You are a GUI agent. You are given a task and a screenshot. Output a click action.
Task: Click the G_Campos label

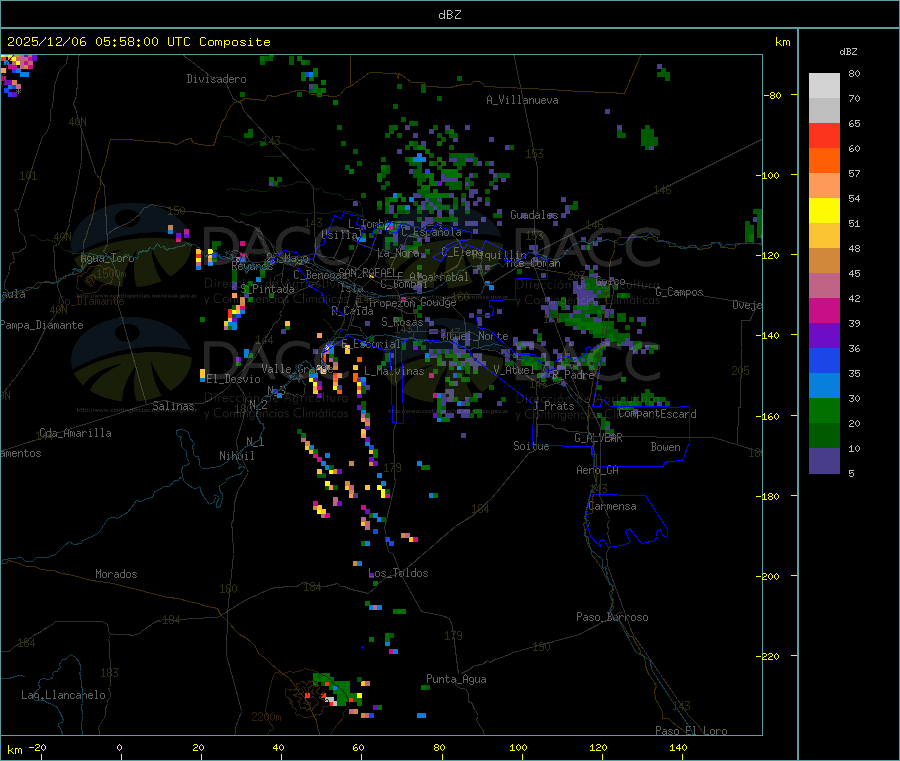coord(679,293)
